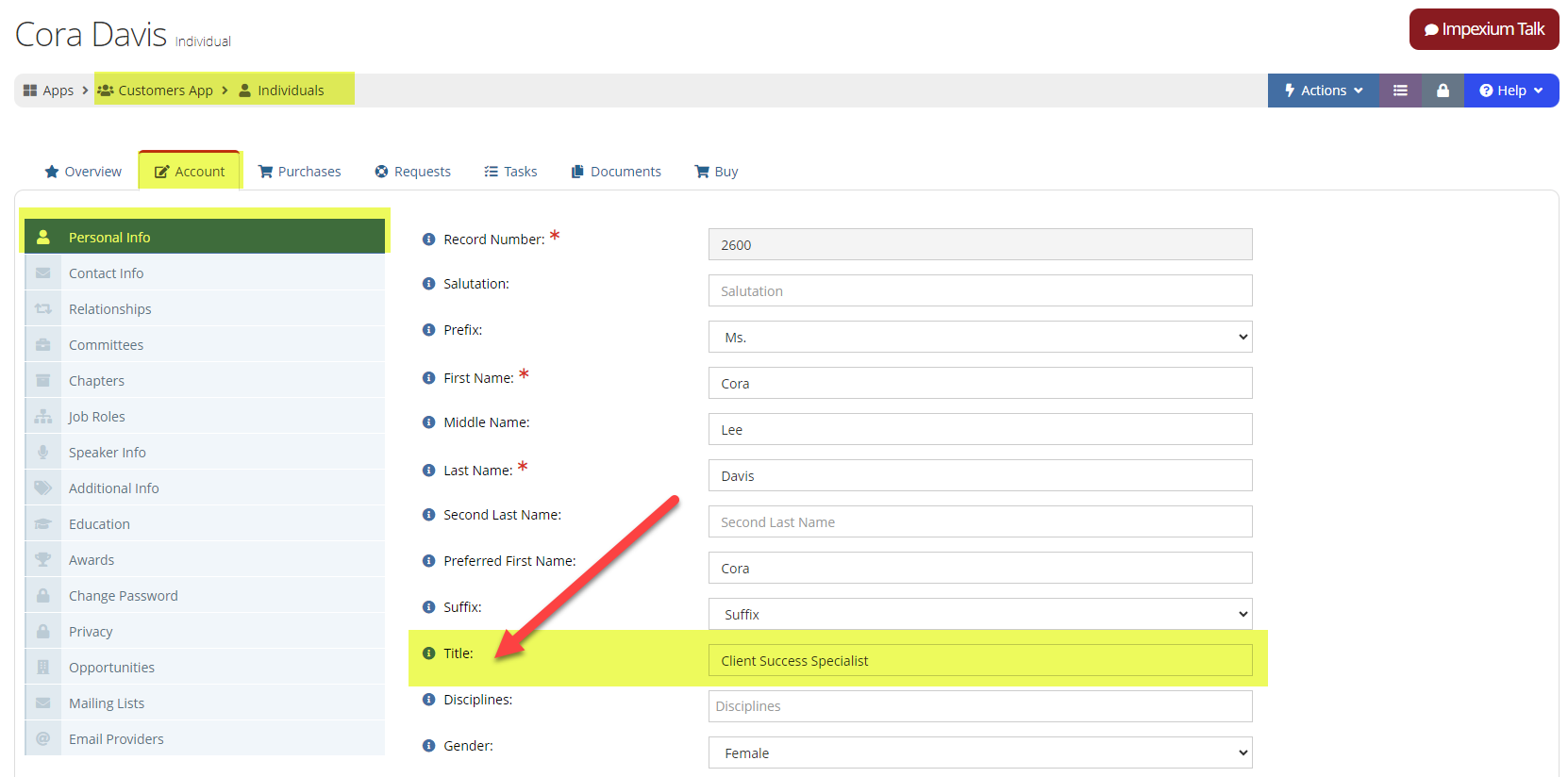This screenshot has height=777, width=1568.
Task: Switch to the Overview tab
Action: coord(83,172)
